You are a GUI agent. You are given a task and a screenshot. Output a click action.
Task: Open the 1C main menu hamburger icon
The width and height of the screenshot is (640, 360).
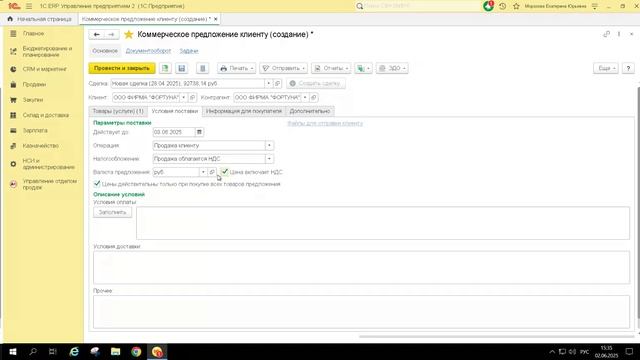coord(29,6)
